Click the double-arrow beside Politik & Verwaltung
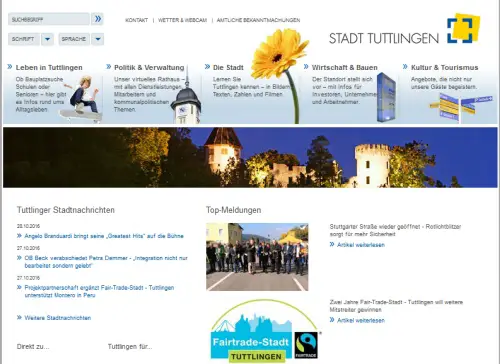The image size is (500, 364). [x=109, y=67]
